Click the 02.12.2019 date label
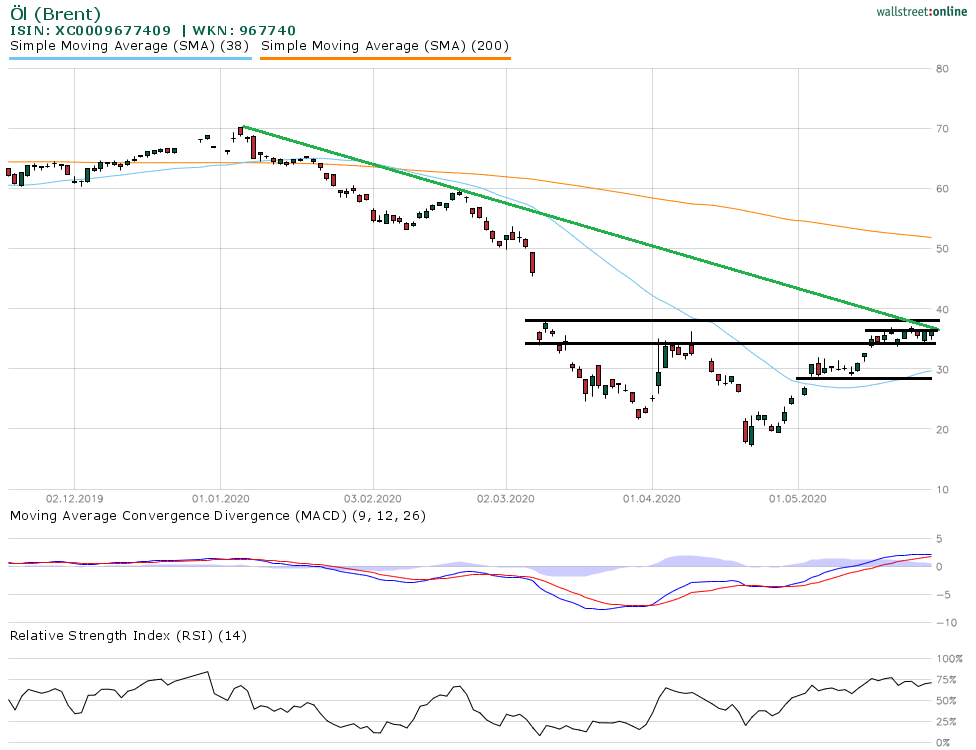Viewport: 976px width, 750px height. pos(75,497)
